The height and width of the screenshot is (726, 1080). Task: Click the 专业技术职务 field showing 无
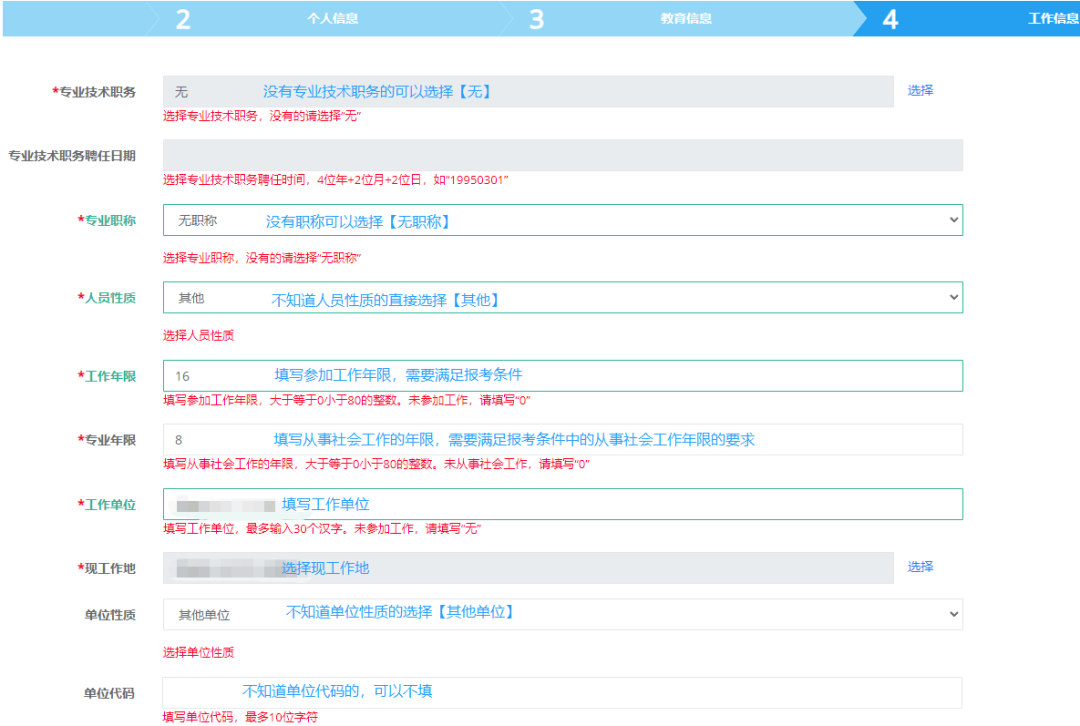[527, 91]
